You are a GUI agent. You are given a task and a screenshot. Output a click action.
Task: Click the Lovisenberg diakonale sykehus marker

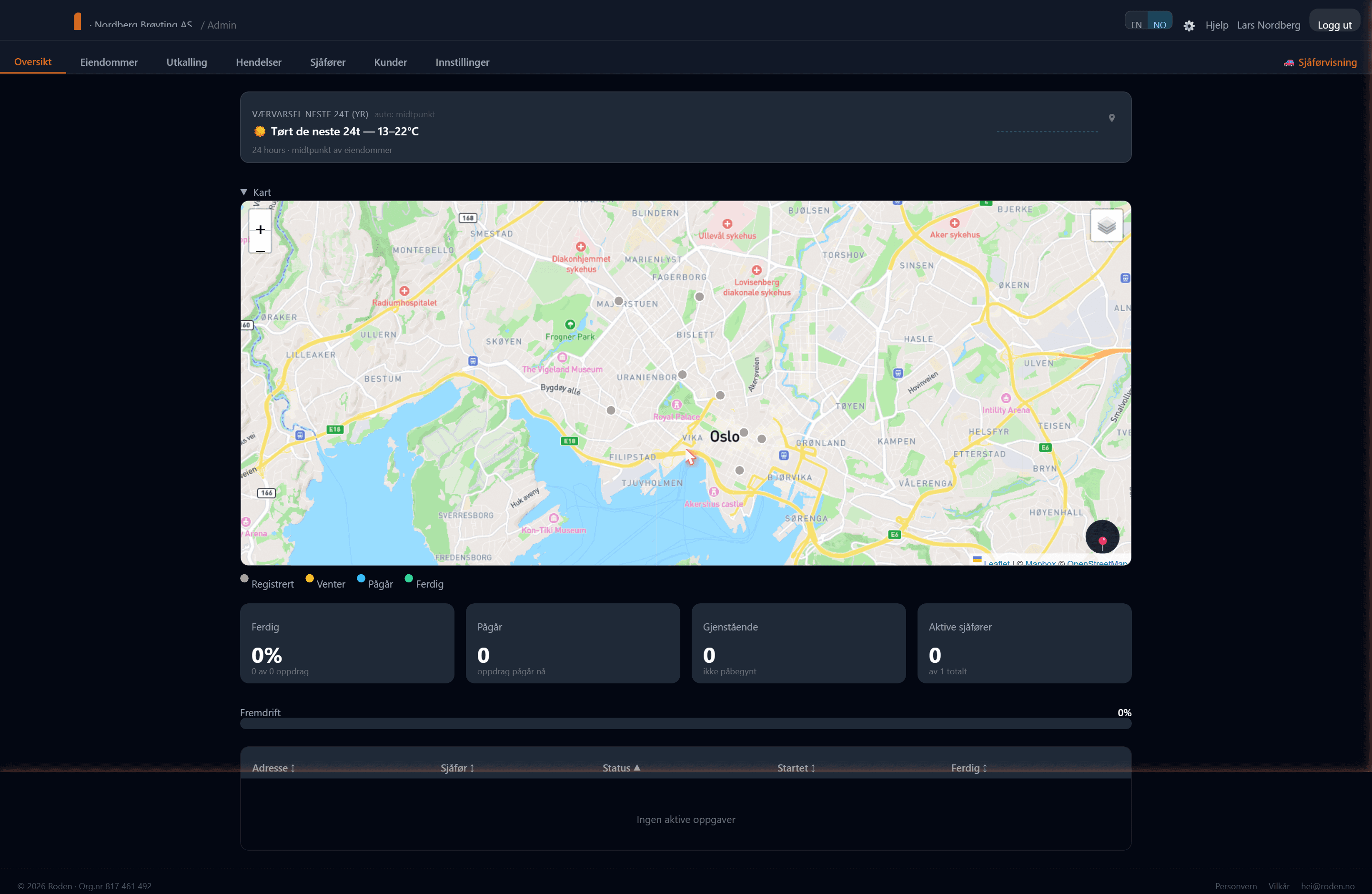click(757, 270)
